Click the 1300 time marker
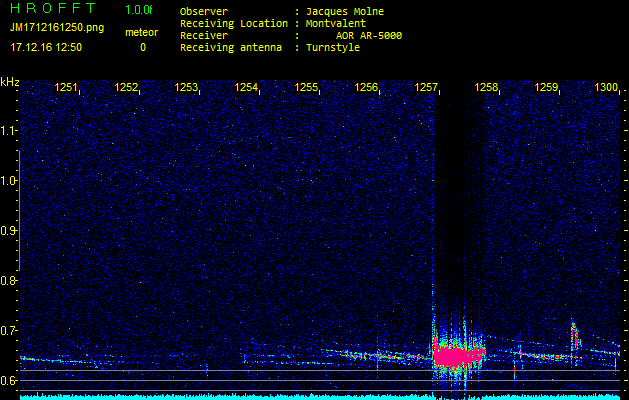The height and width of the screenshot is (400, 629). 606,87
